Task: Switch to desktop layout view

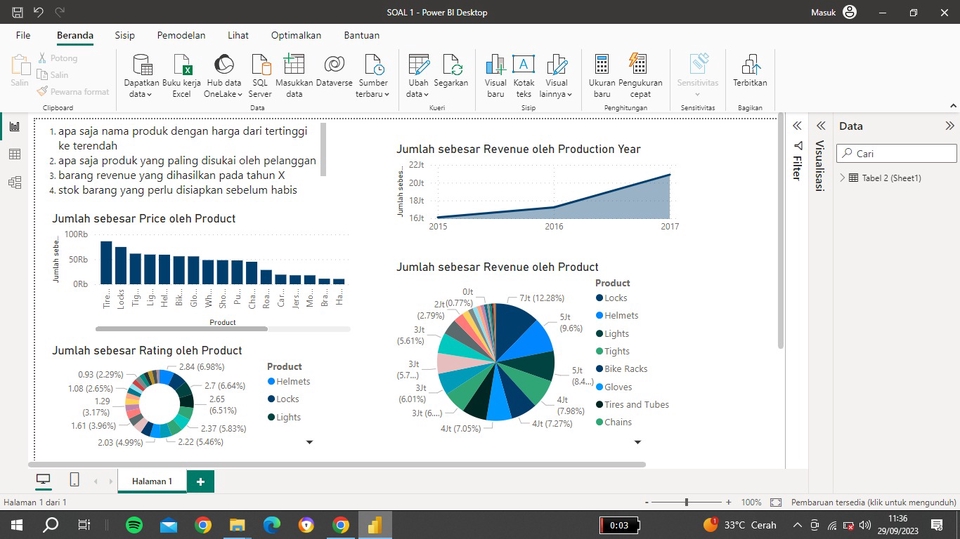Action: pyautogui.click(x=43, y=480)
